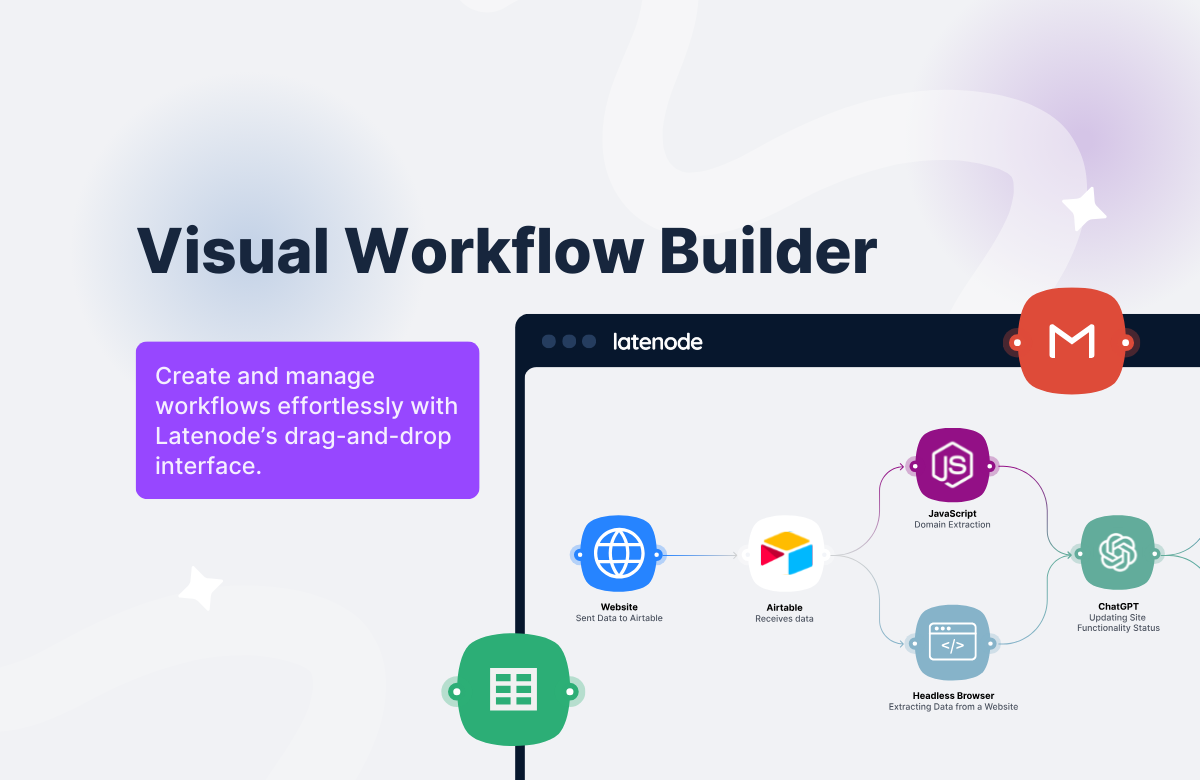Select the ChatGPT node icon
Screen dimensions: 1200x780
1117,552
